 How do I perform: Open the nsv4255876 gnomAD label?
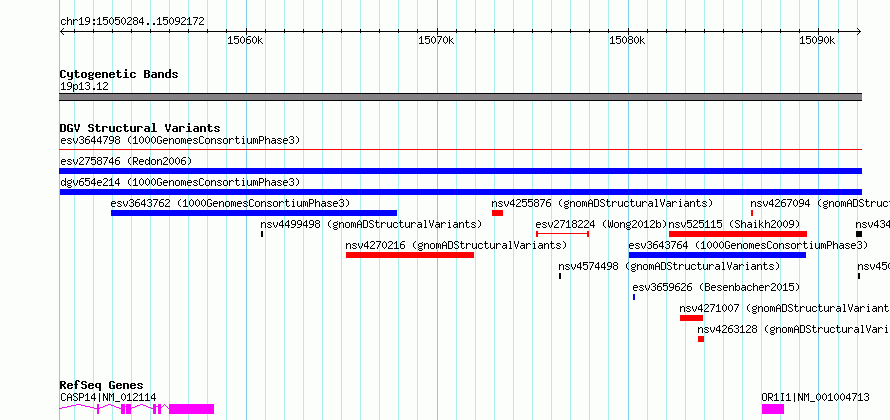point(602,203)
